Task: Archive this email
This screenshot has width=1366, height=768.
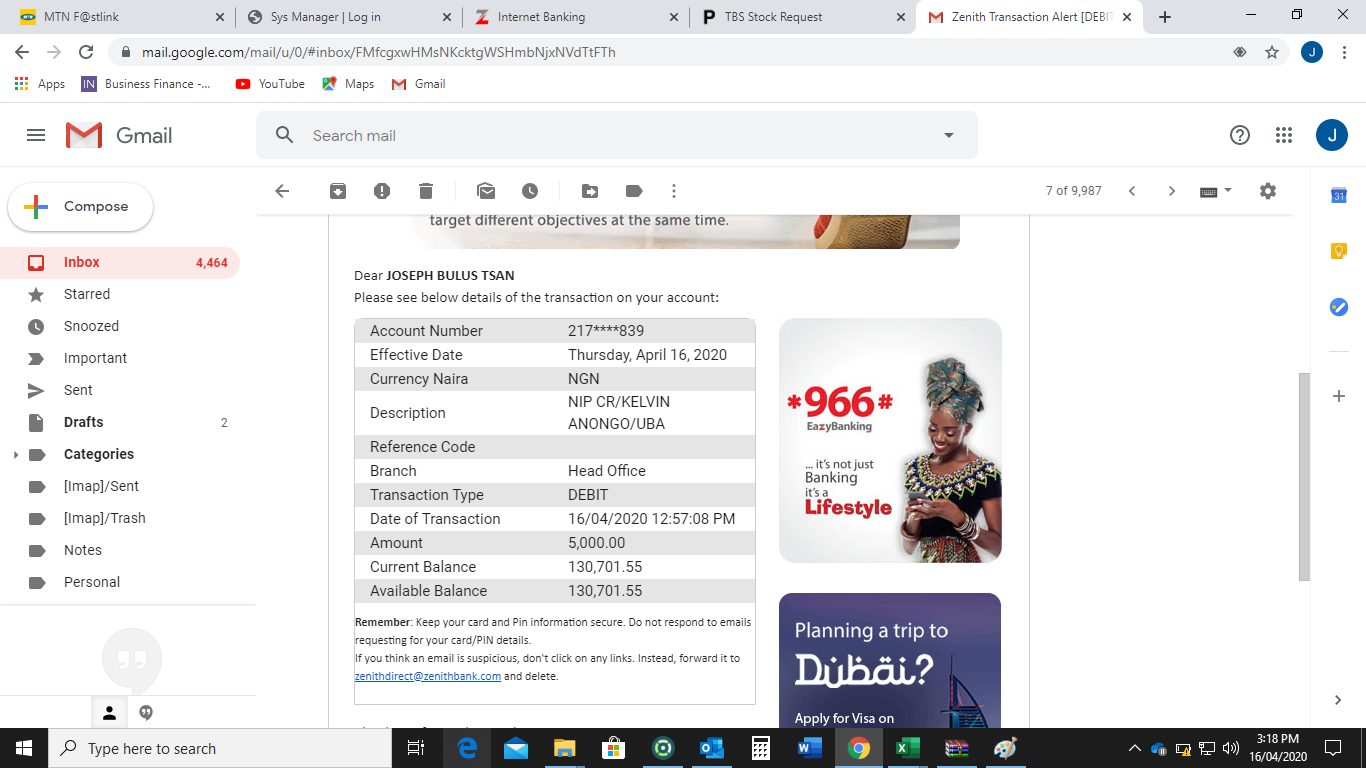Action: click(338, 191)
